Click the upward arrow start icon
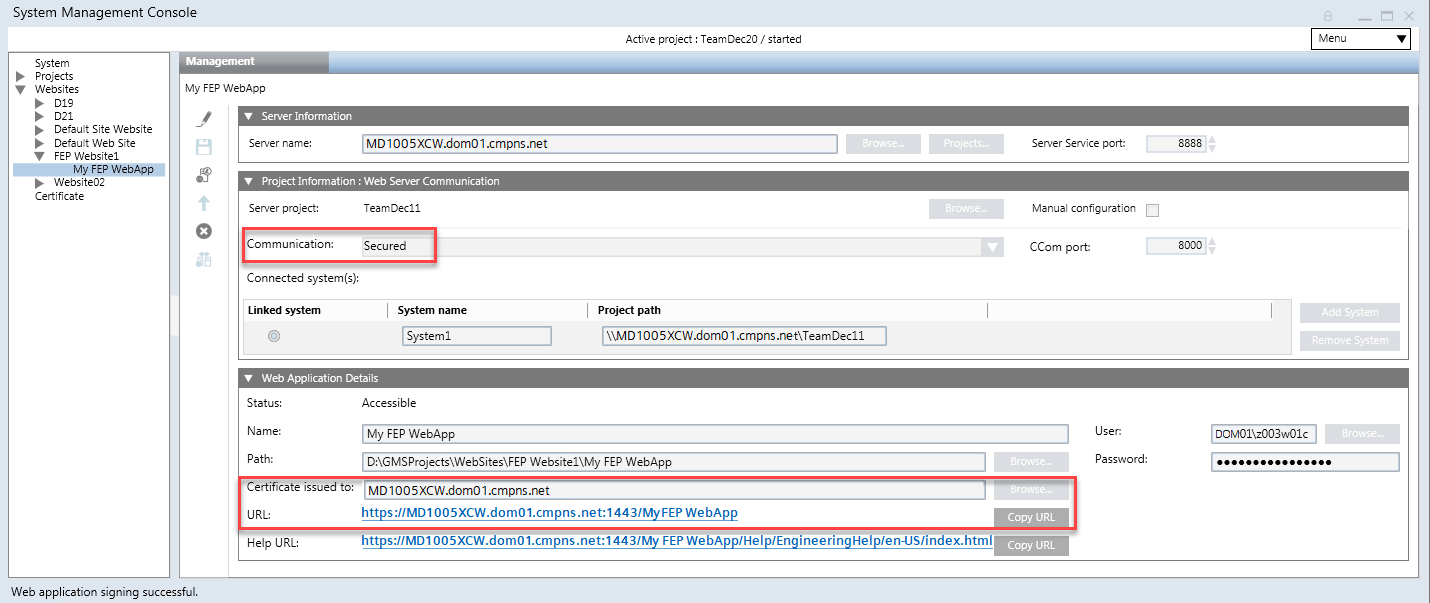Image resolution: width=1430 pixels, height=603 pixels. tap(203, 202)
